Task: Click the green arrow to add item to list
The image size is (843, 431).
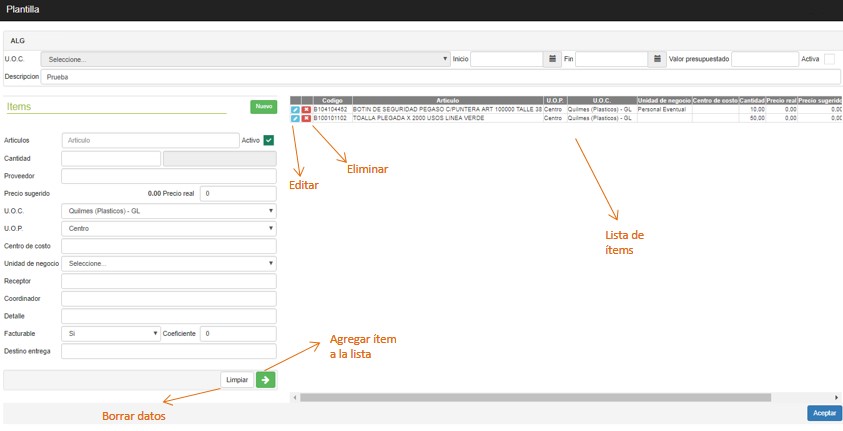Action: (265, 380)
